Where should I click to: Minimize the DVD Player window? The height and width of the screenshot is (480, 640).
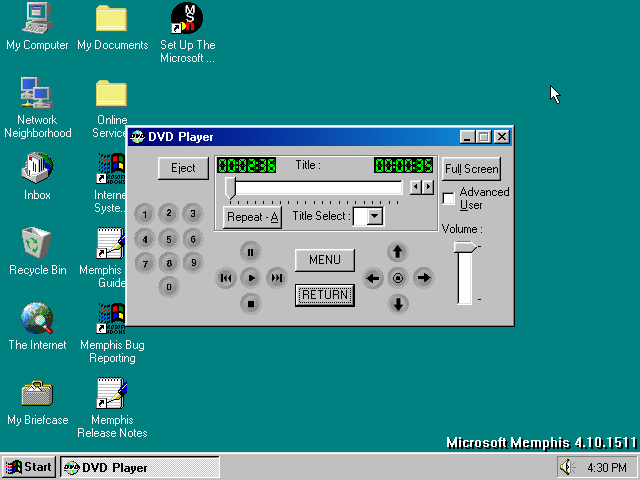coord(467,137)
